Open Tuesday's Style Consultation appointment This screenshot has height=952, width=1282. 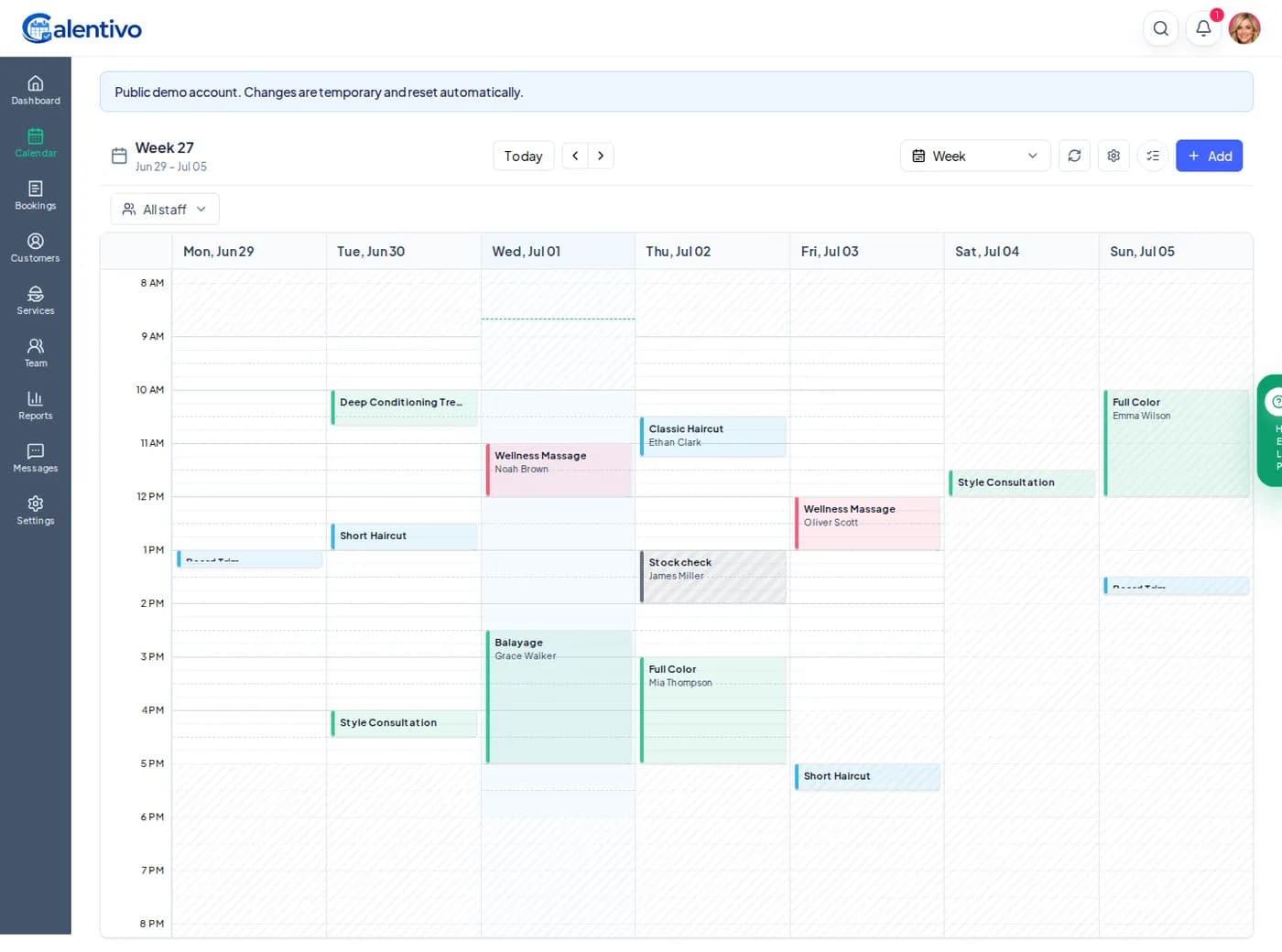(404, 723)
